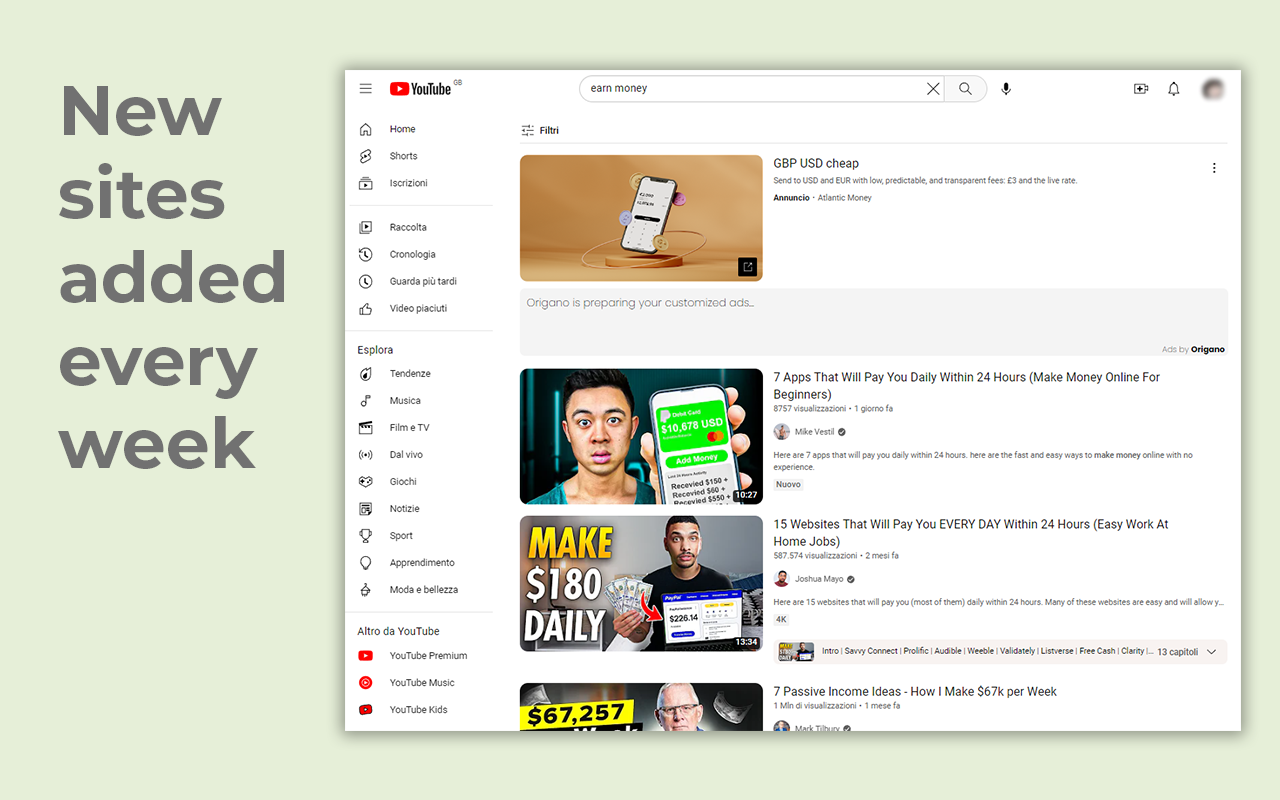Viewport: 1280px width, 800px height.
Task: Click the Home house icon in sidebar
Action: click(x=366, y=129)
